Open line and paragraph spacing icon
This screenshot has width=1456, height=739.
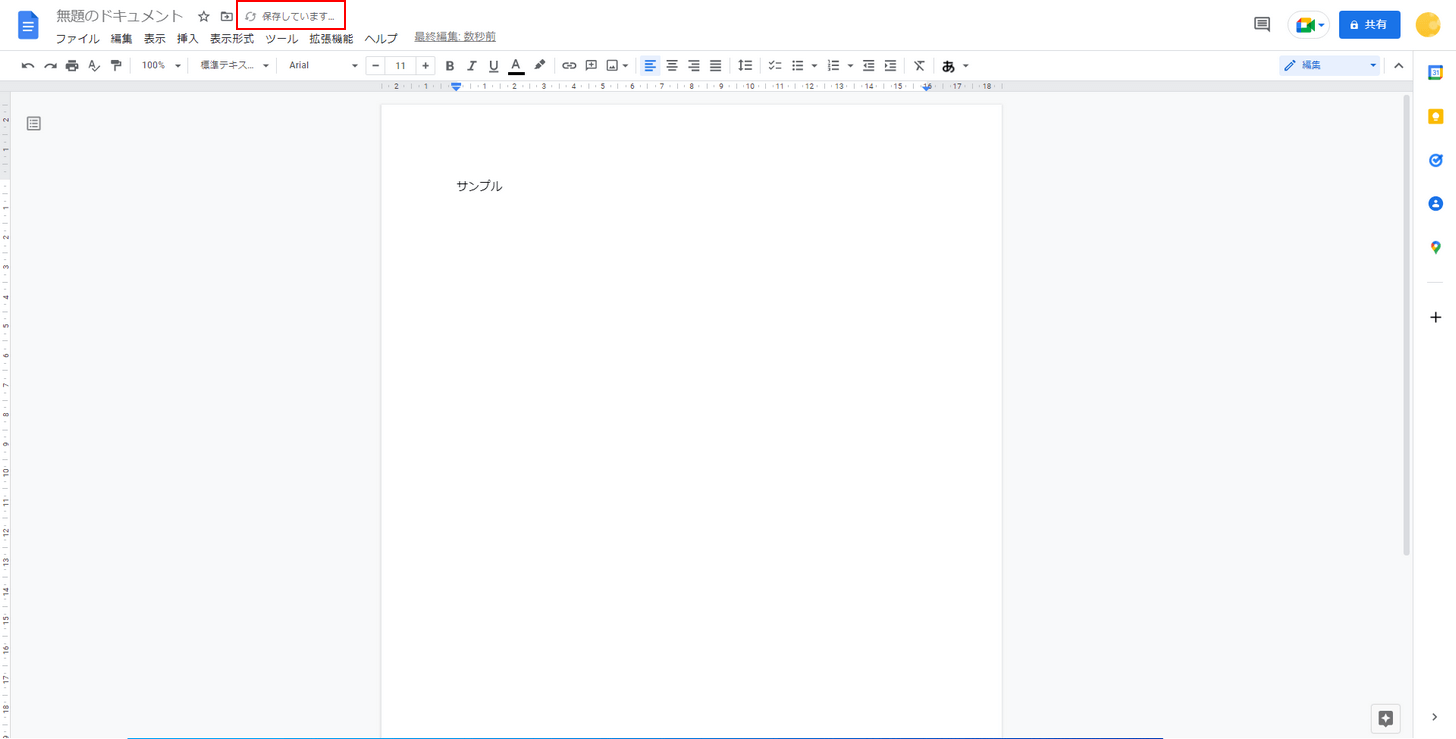coord(745,66)
